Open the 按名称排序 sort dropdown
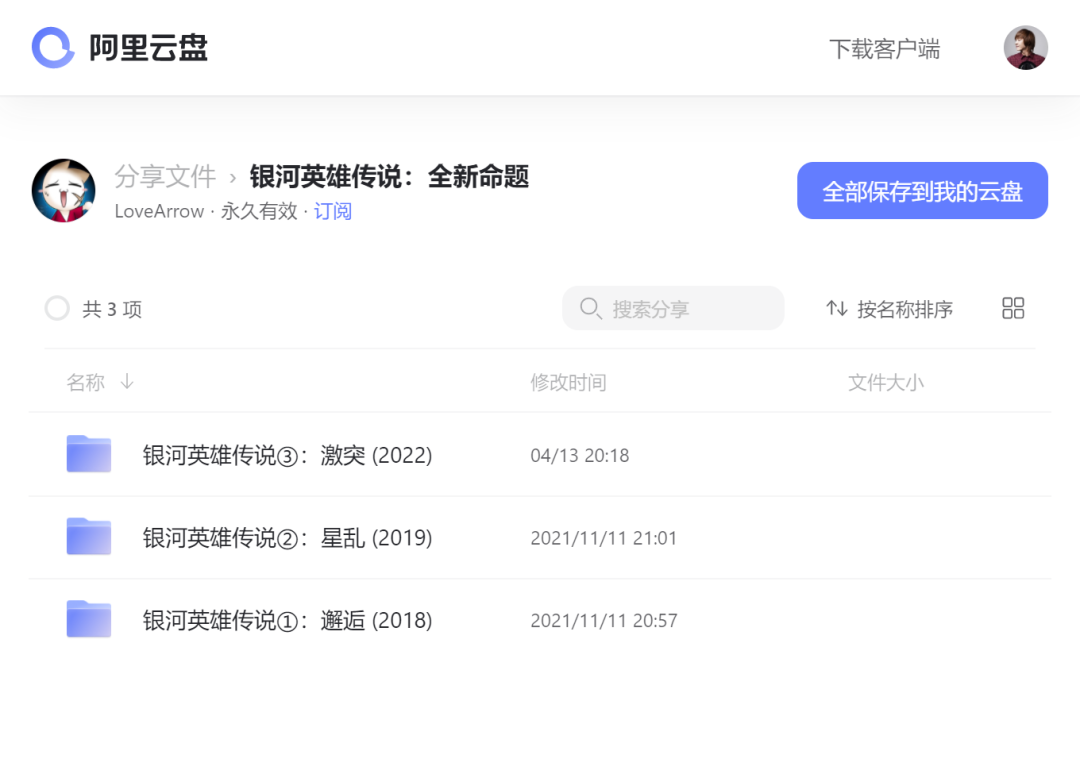 [890, 309]
